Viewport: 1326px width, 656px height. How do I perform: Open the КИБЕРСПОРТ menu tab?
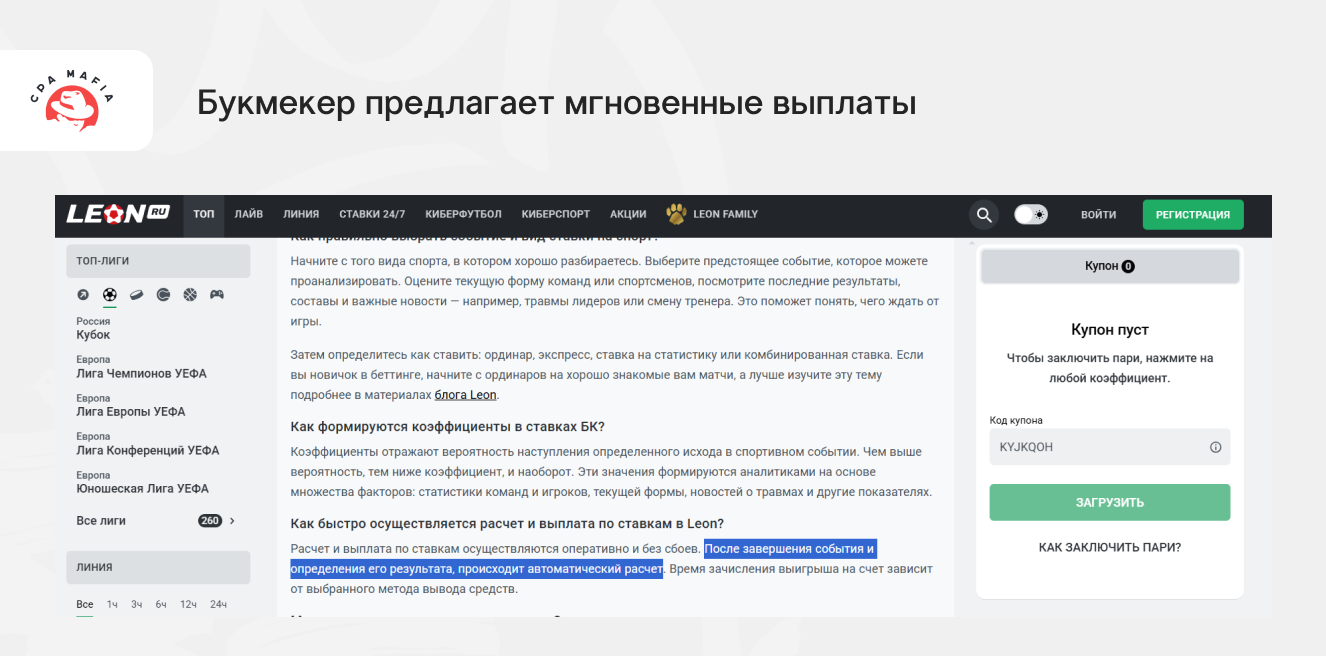[x=555, y=214]
